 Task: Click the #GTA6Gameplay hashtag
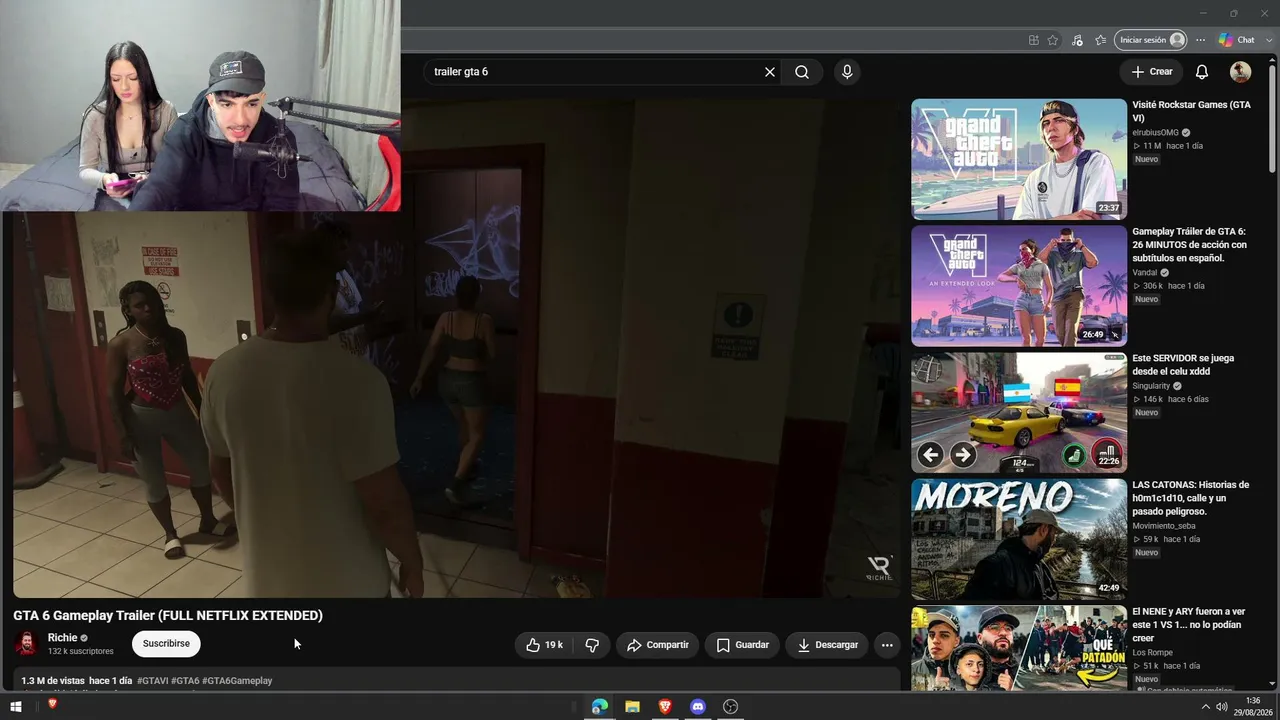click(x=237, y=681)
